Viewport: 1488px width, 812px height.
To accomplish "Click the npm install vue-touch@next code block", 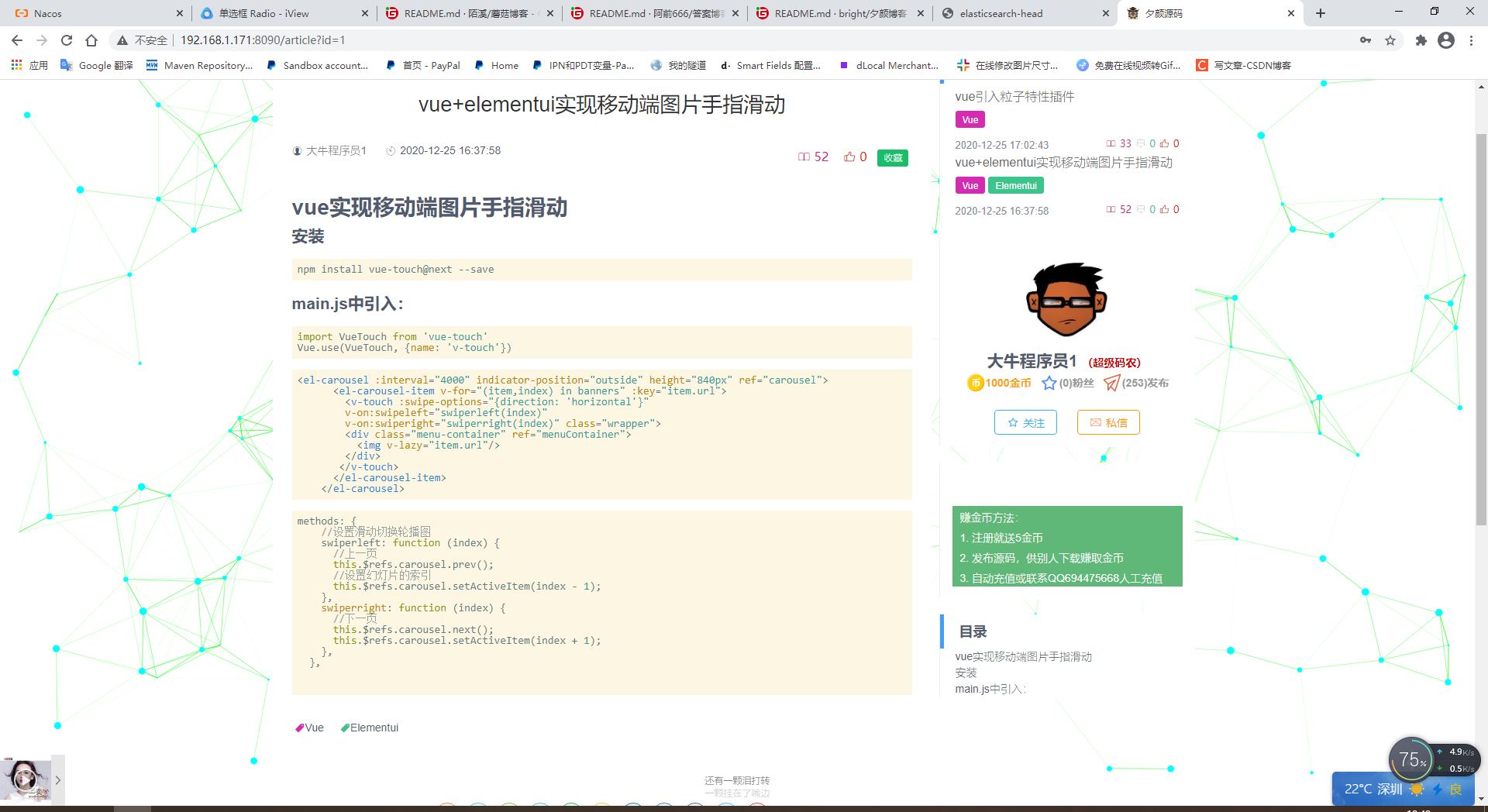I will (x=601, y=269).
